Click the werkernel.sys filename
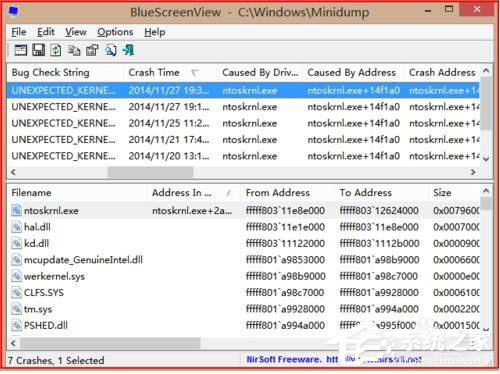 (x=54, y=276)
